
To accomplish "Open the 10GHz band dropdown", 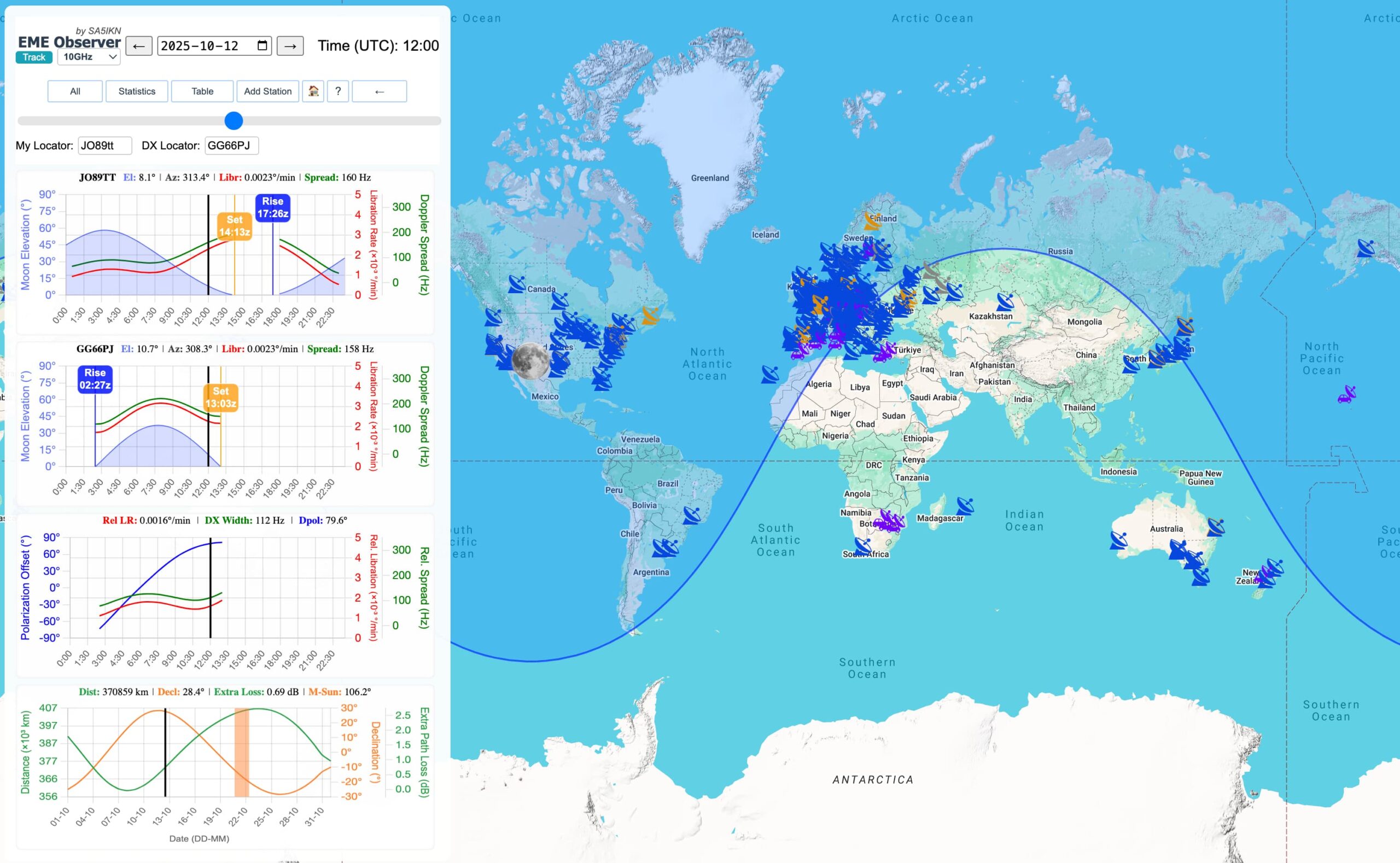I will [x=89, y=57].
